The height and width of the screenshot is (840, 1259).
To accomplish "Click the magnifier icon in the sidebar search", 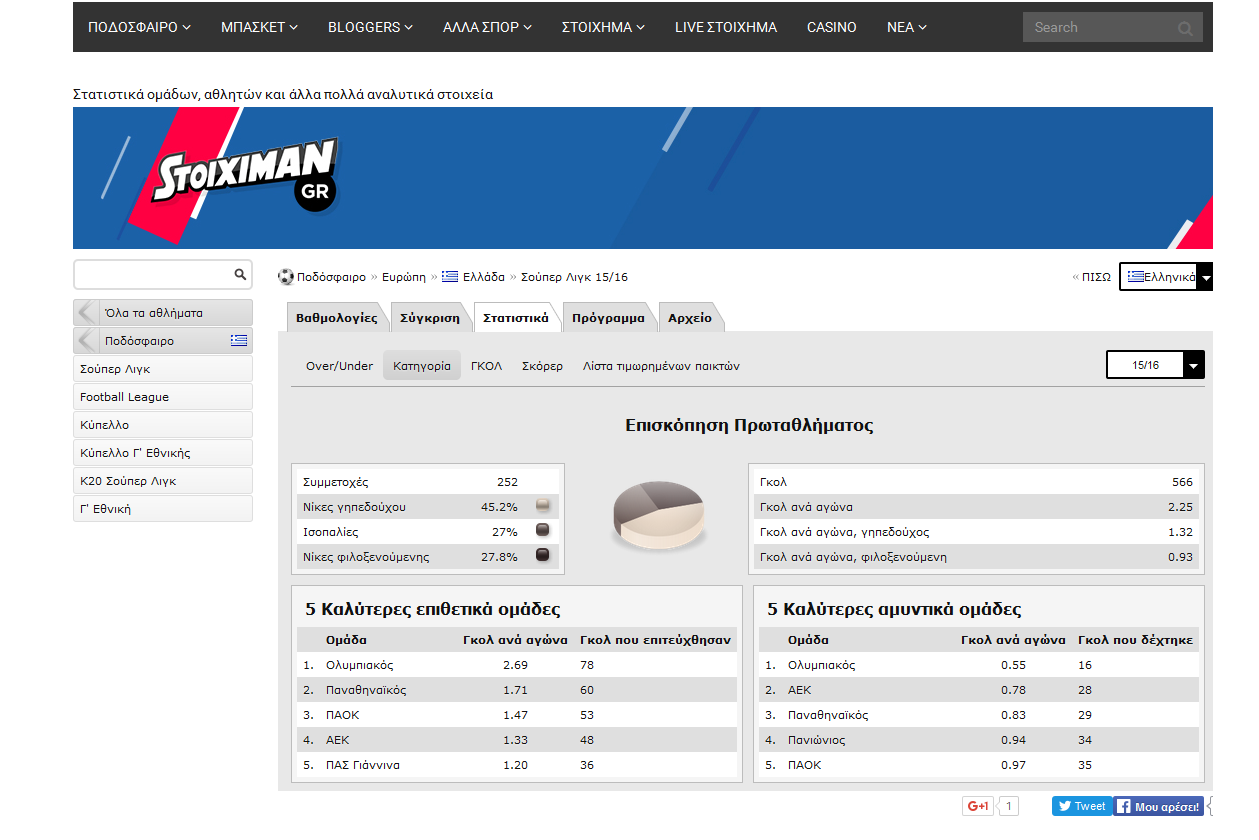I will coord(239,274).
